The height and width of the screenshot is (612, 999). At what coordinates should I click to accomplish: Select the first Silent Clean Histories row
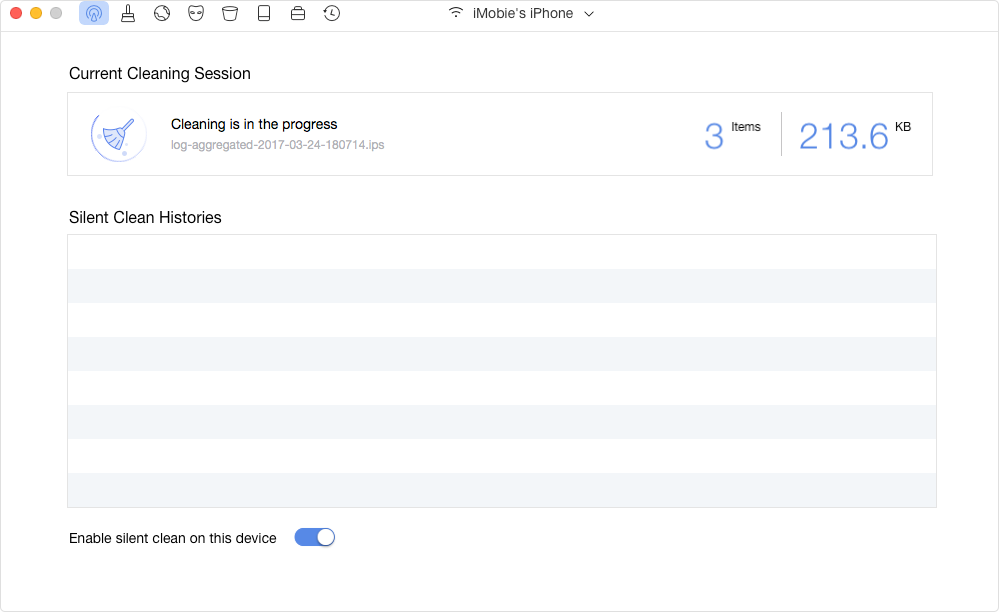(501, 252)
